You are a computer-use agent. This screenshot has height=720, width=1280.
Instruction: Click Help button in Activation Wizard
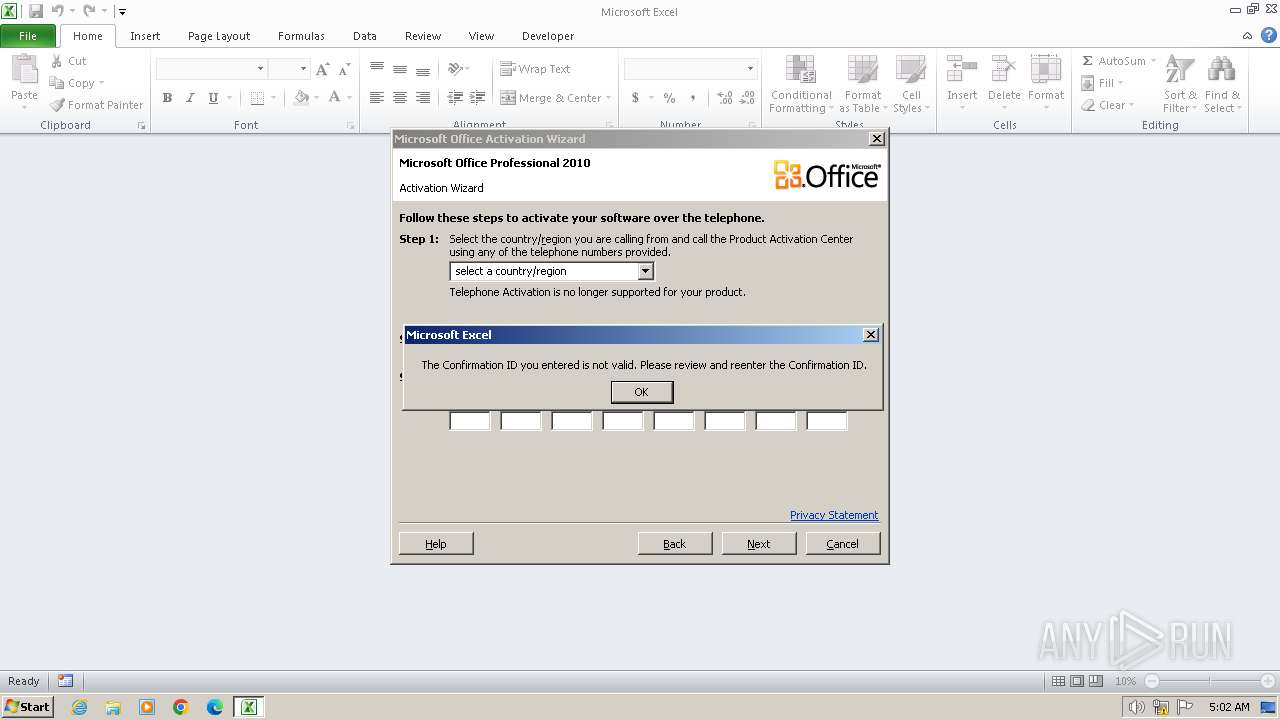click(x=436, y=543)
